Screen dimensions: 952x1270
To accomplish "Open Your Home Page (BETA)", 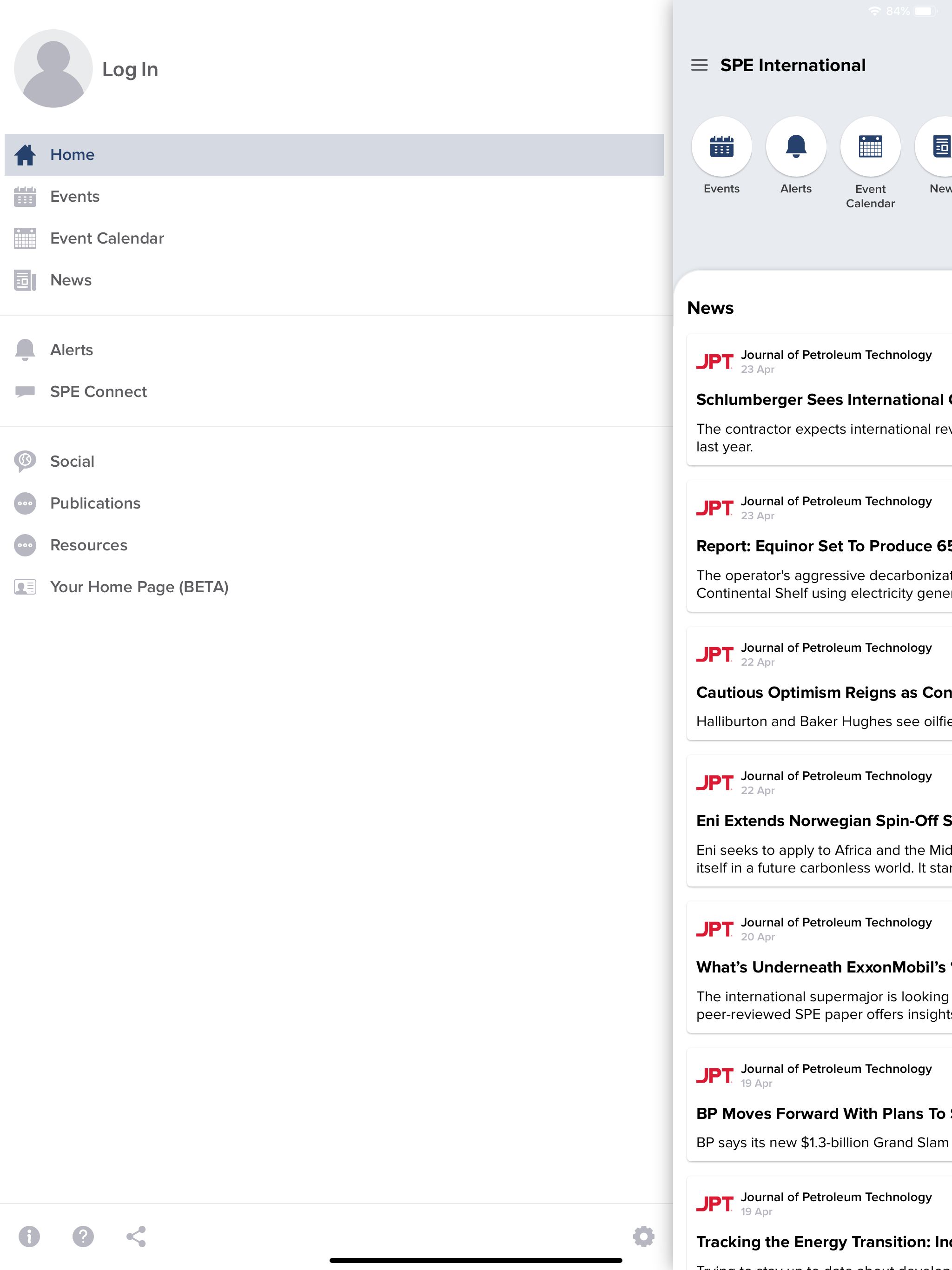I will (139, 587).
